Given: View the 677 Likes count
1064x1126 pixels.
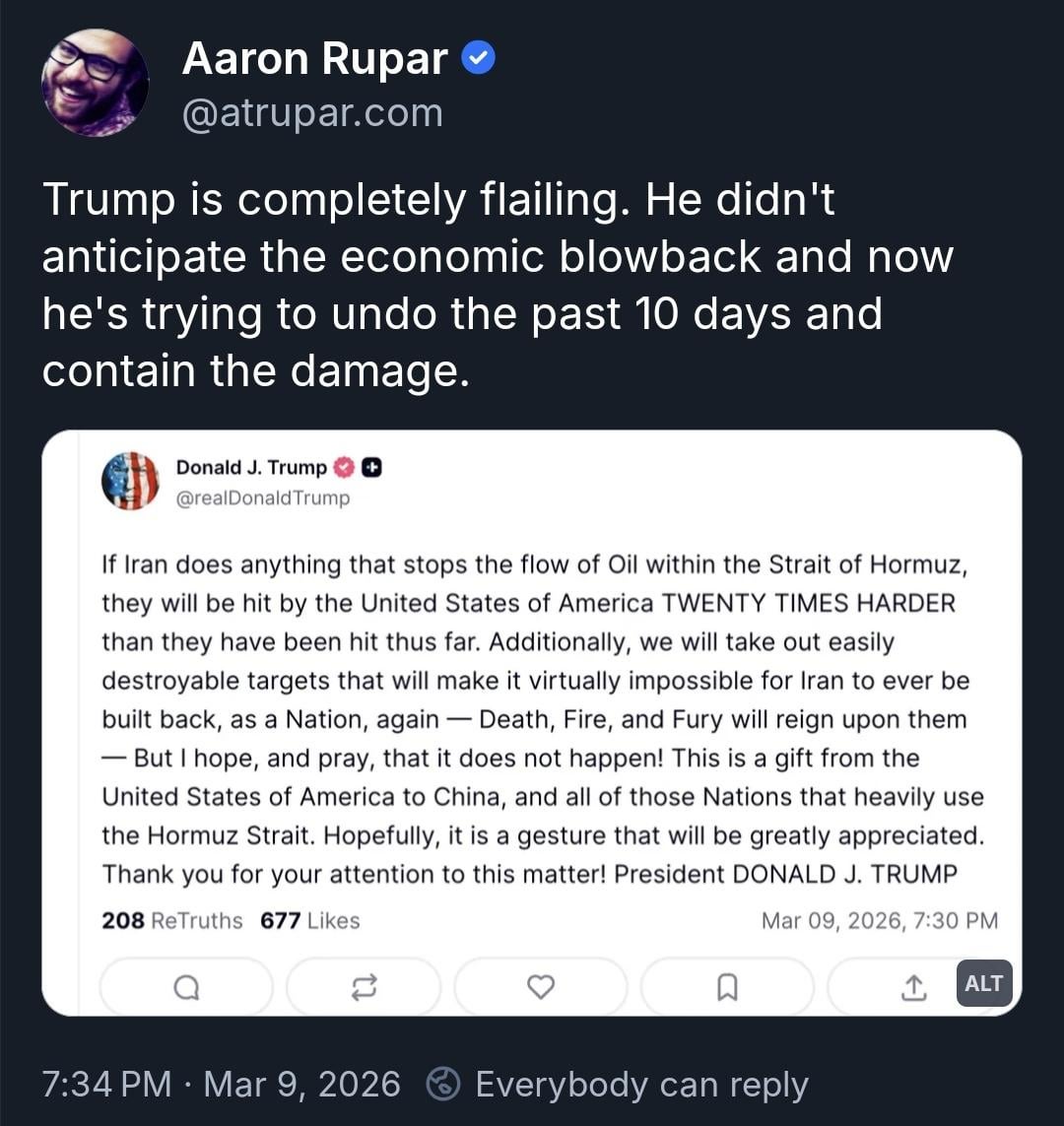Looking at the screenshot, I should click(310, 921).
